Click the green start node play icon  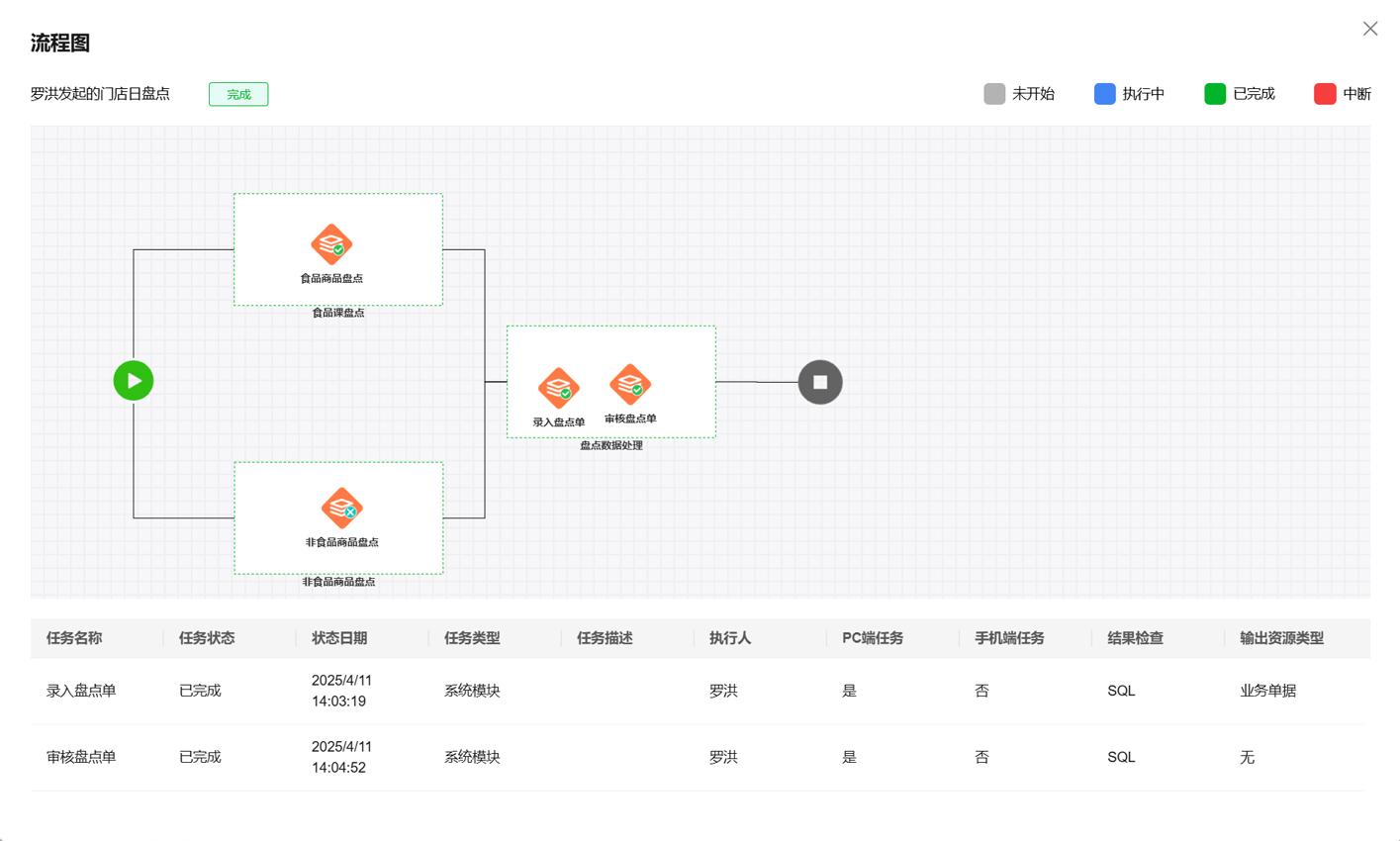click(x=134, y=381)
